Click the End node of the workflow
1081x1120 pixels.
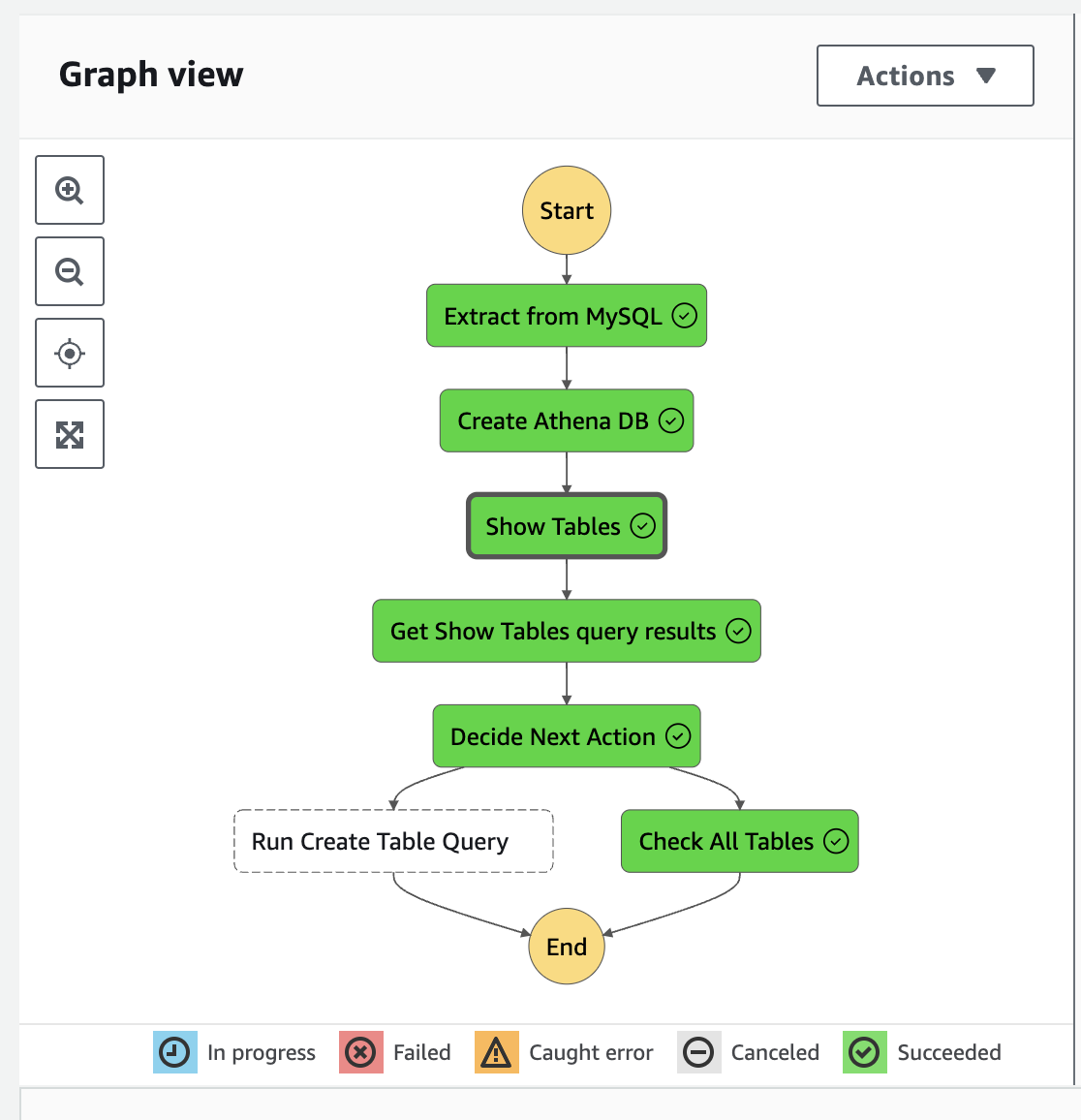tap(566, 947)
